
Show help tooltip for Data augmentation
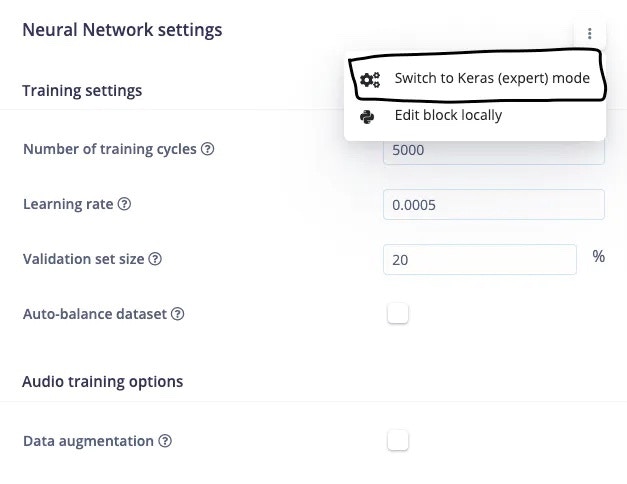click(165, 441)
